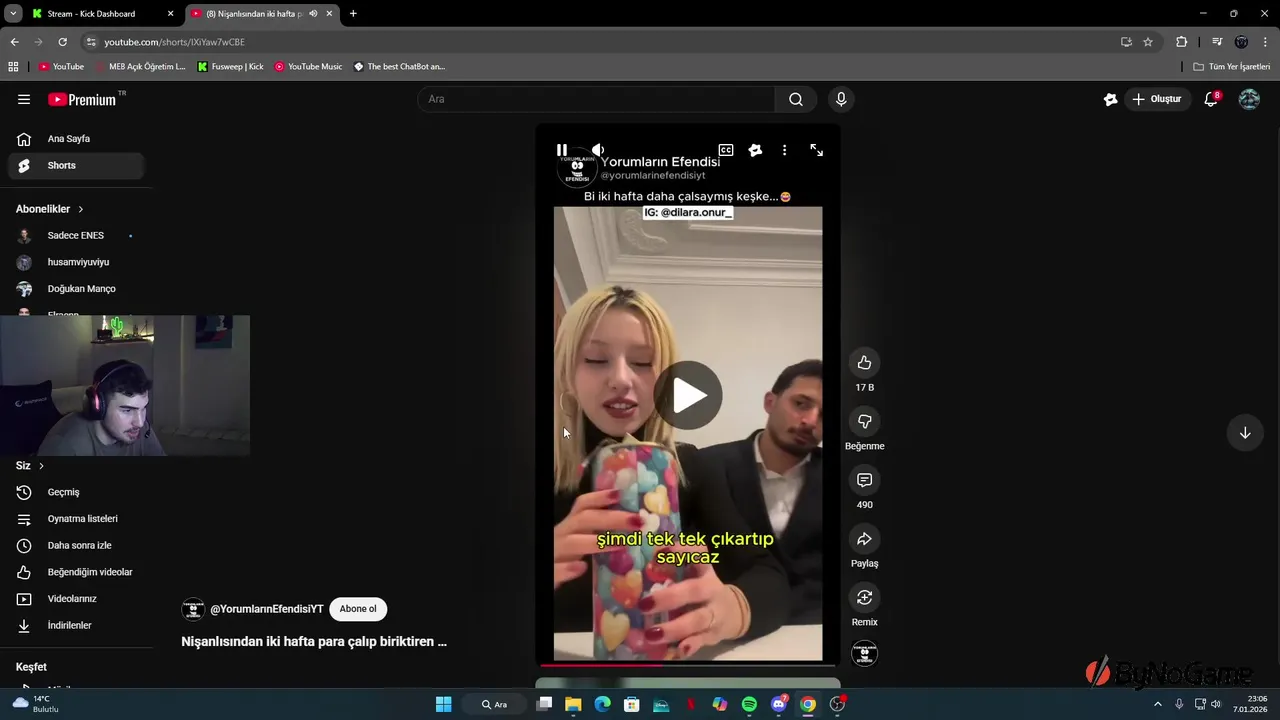The width and height of the screenshot is (1280, 720).
Task: Go to the next Short arrow
Action: pos(1245,433)
